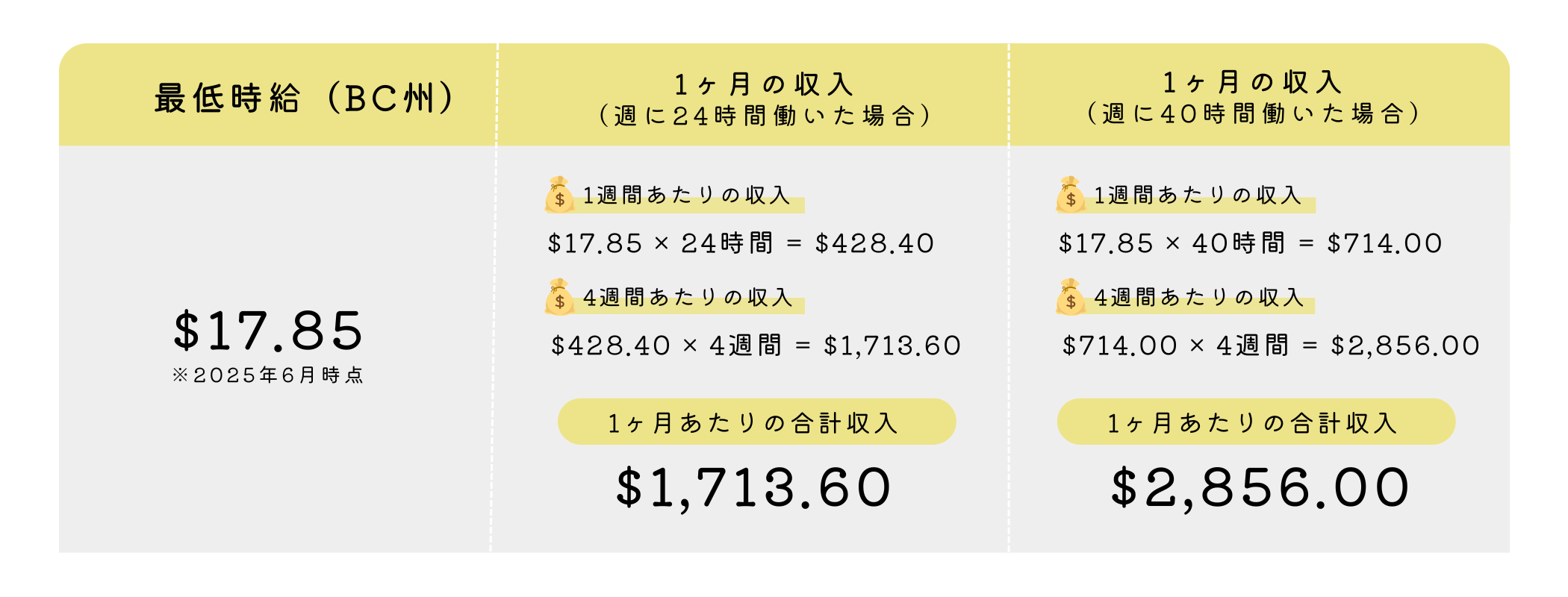Click money bag icon beside 4週間あたりの収入 in 24時間 column
Screen dimensions: 1568x597
click(559, 297)
